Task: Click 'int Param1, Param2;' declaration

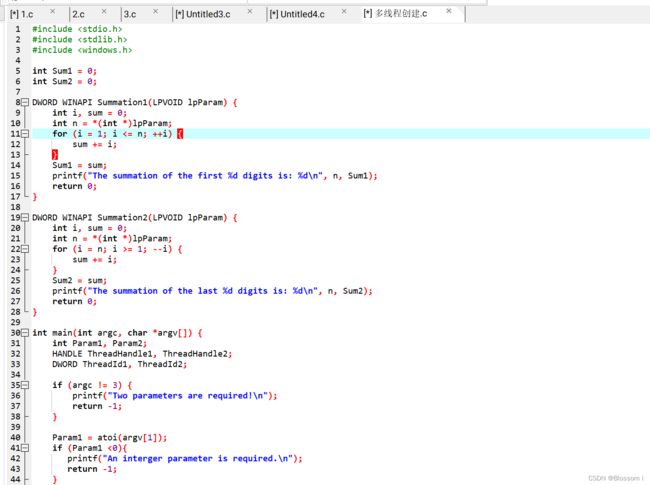Action: pyautogui.click(x=99, y=343)
